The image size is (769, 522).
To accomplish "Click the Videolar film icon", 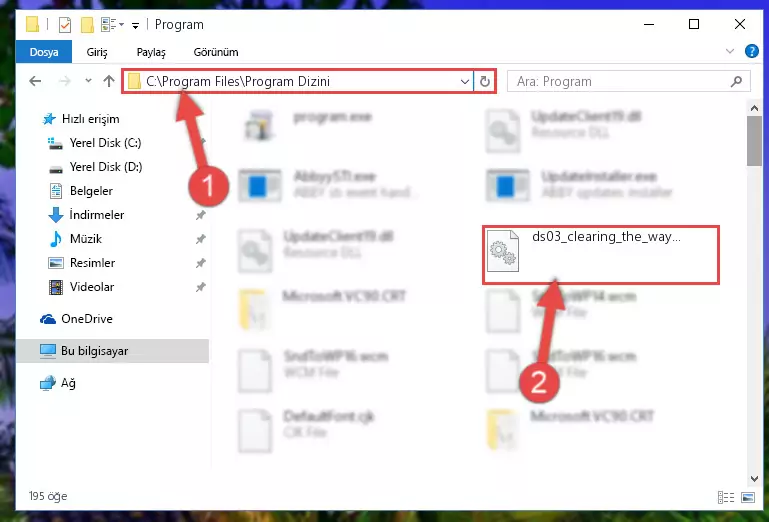I will pyautogui.click(x=55, y=287).
